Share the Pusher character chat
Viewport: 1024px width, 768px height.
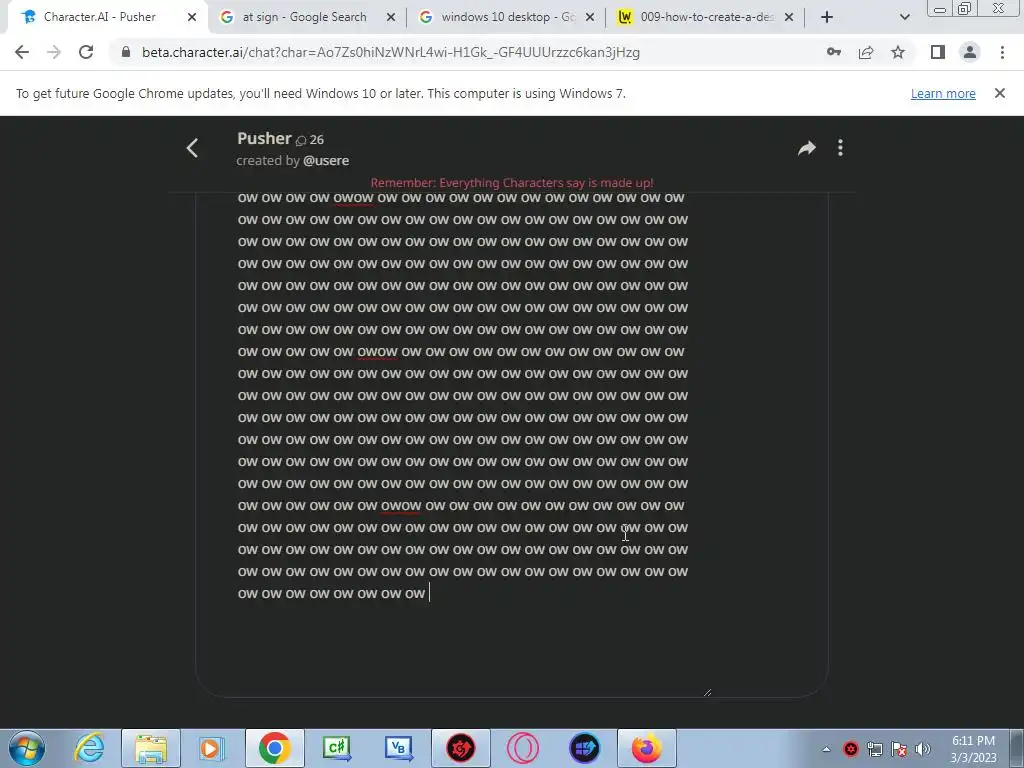pos(807,148)
